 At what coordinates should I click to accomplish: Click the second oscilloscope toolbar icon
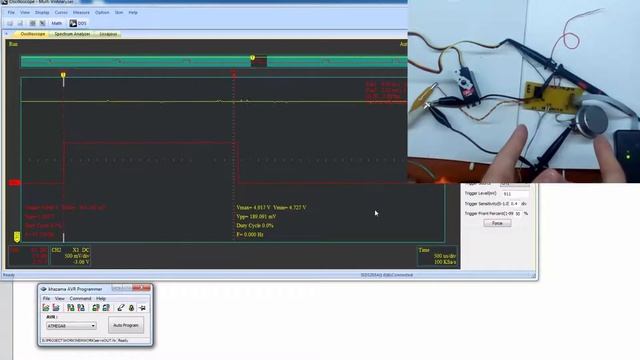click(x=20, y=23)
